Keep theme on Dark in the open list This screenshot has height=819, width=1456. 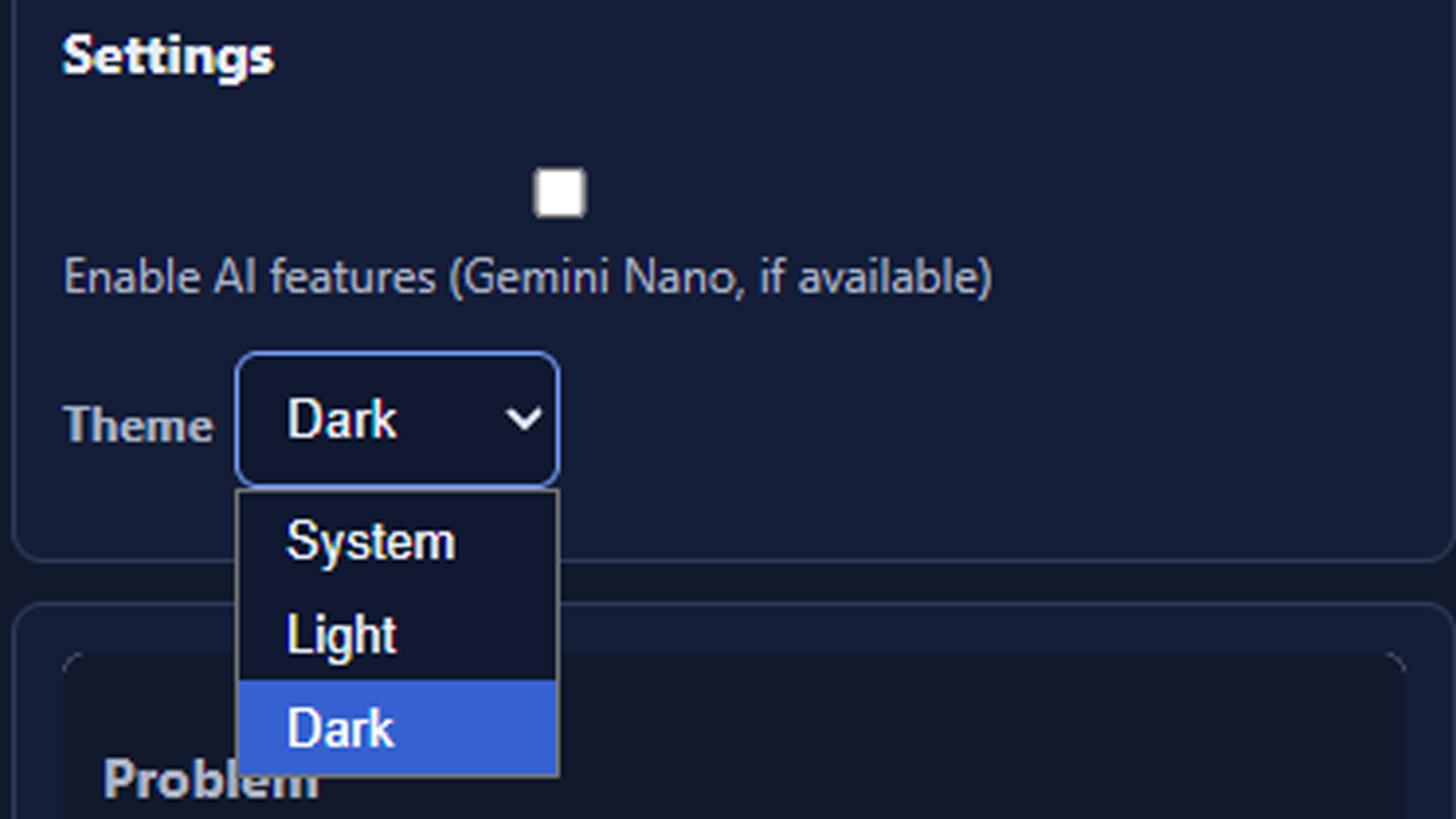click(x=397, y=728)
